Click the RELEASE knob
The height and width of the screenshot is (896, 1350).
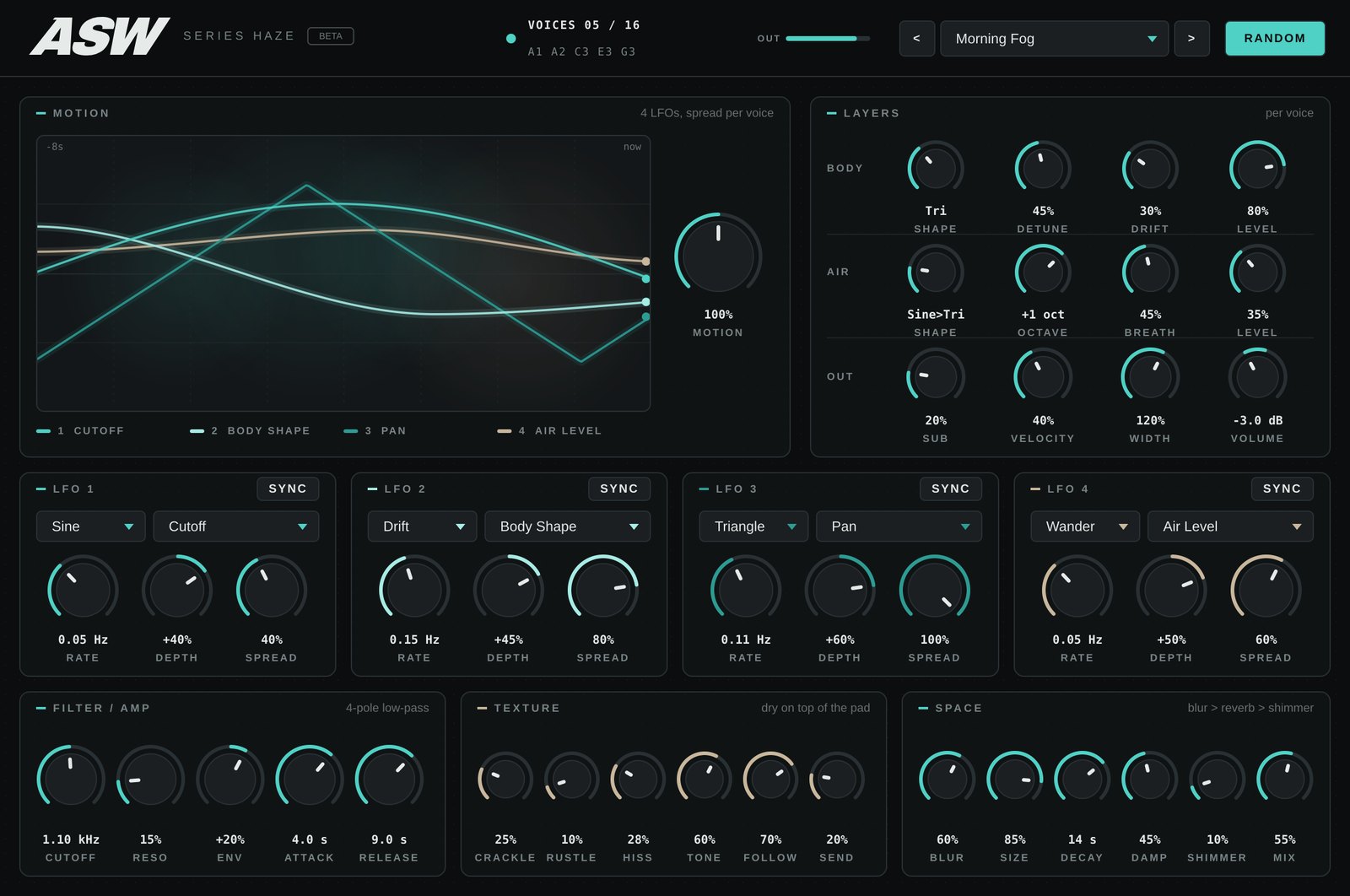tap(389, 779)
